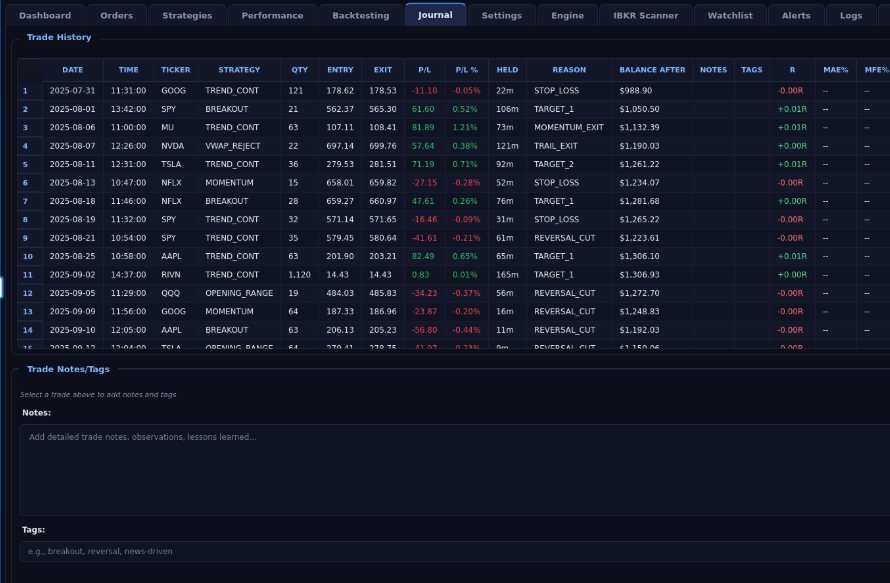The image size is (890, 583).
Task: Select the NVDA VWAP_REJECT trade row
Action: [454, 146]
